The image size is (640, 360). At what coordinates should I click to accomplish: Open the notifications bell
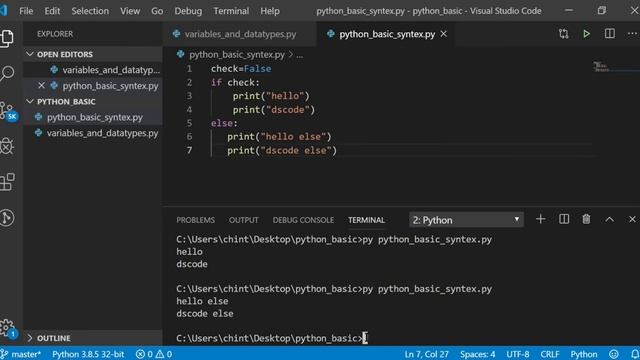(635, 354)
